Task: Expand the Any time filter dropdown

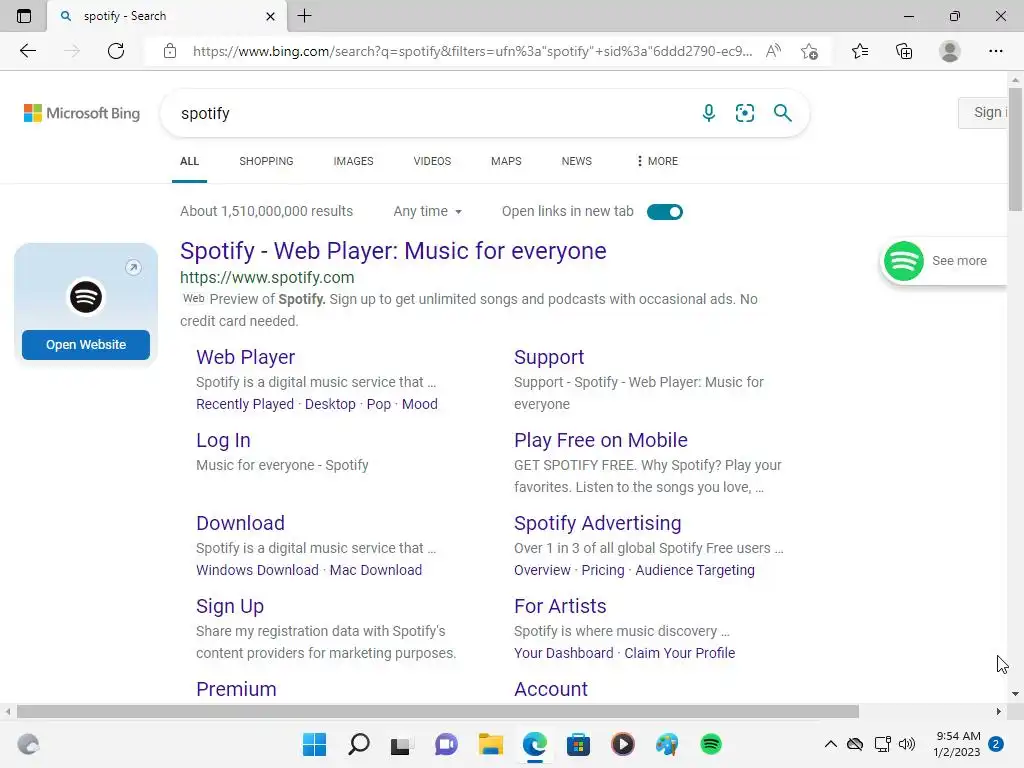Action: 428,212
